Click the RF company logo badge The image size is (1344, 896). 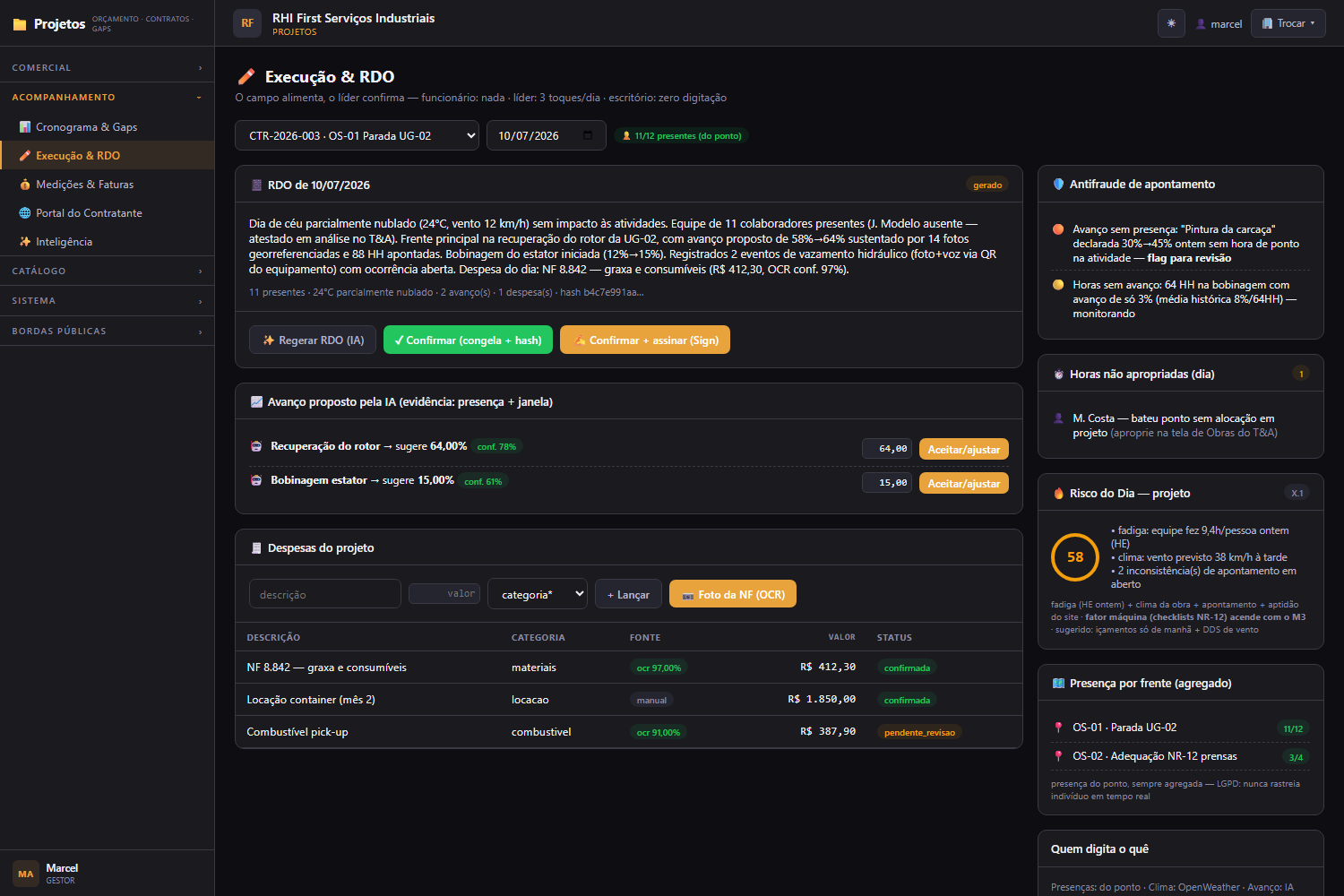tap(247, 23)
